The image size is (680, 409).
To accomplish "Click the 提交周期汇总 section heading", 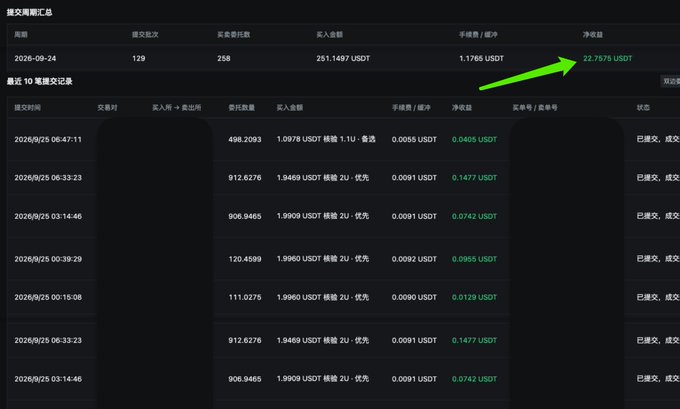I will pos(29,12).
